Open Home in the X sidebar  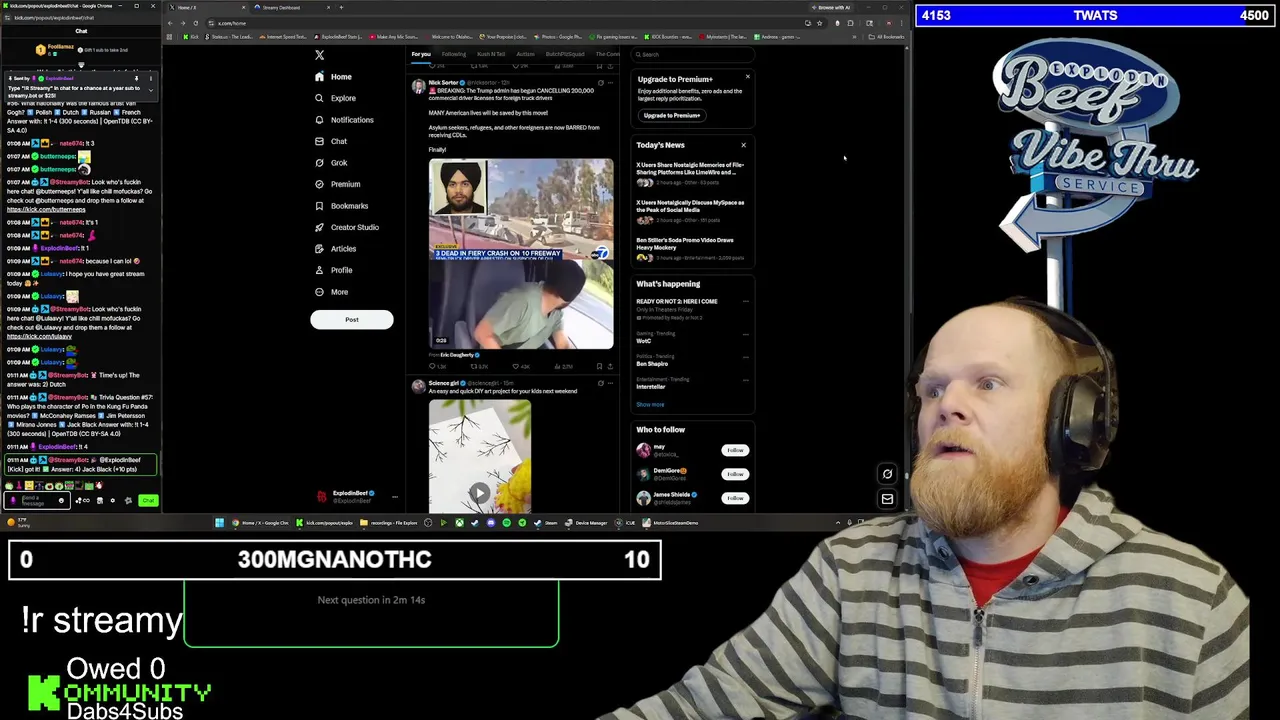point(333,77)
